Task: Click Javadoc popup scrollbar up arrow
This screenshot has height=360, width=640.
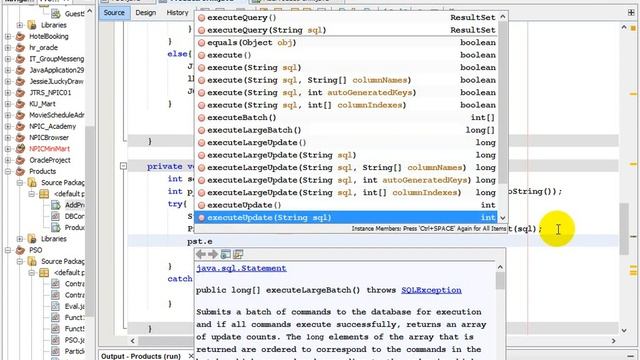Action: point(500,267)
